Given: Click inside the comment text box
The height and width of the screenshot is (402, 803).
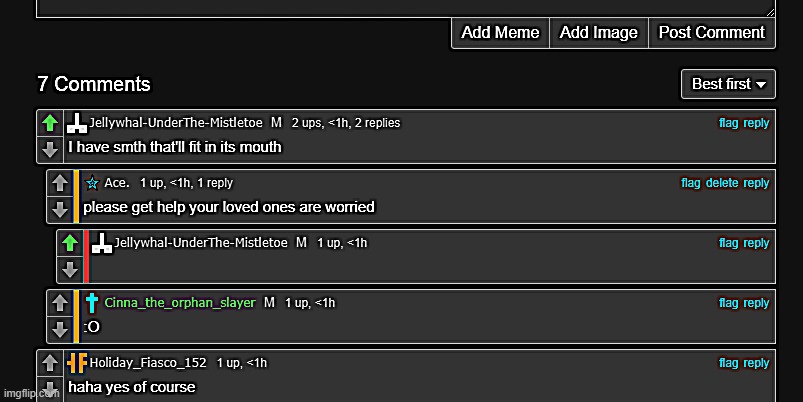Looking at the screenshot, I should click(400, 7).
